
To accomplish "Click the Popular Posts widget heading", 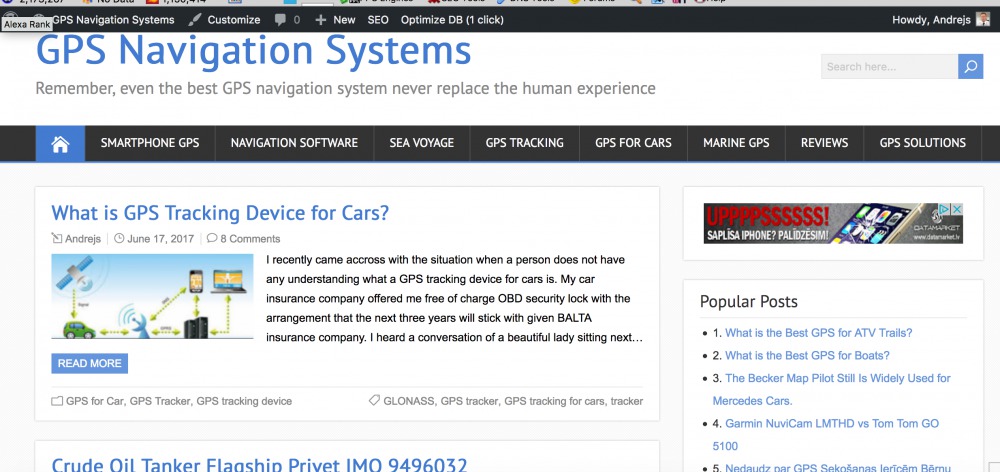I will pyautogui.click(x=749, y=302).
